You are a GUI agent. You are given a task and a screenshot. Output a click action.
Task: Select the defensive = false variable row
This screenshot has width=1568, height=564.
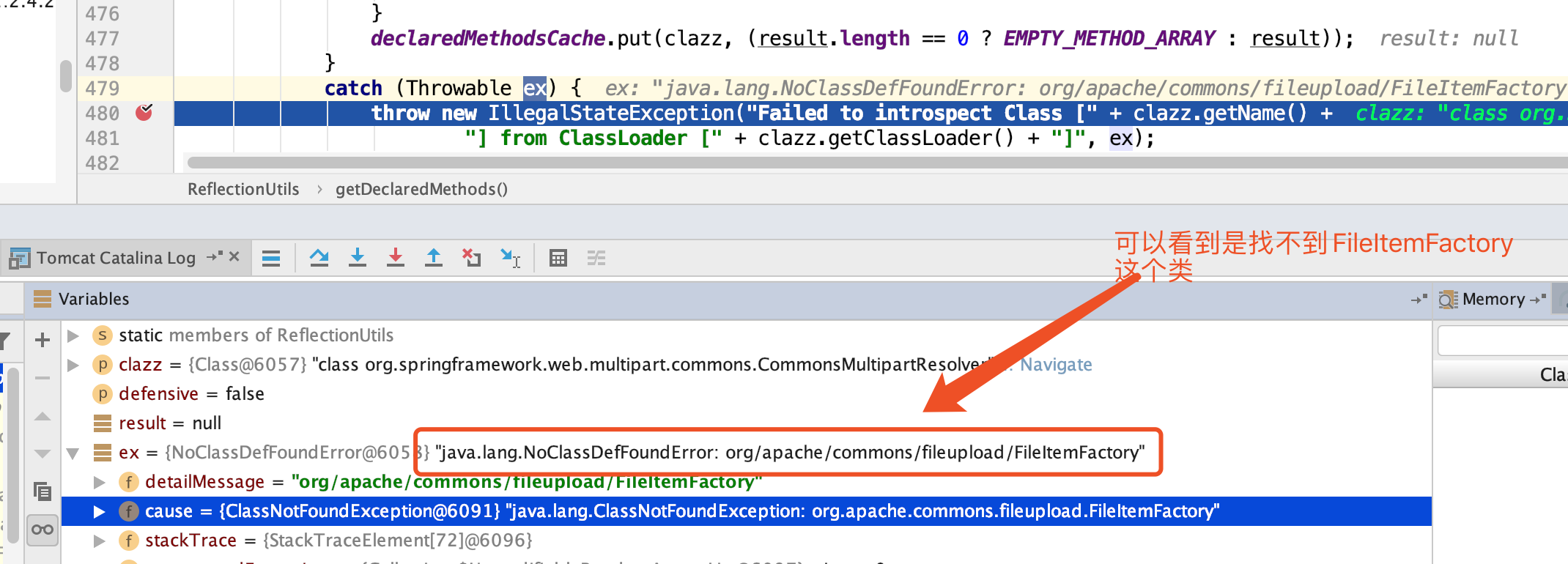tap(747, 394)
